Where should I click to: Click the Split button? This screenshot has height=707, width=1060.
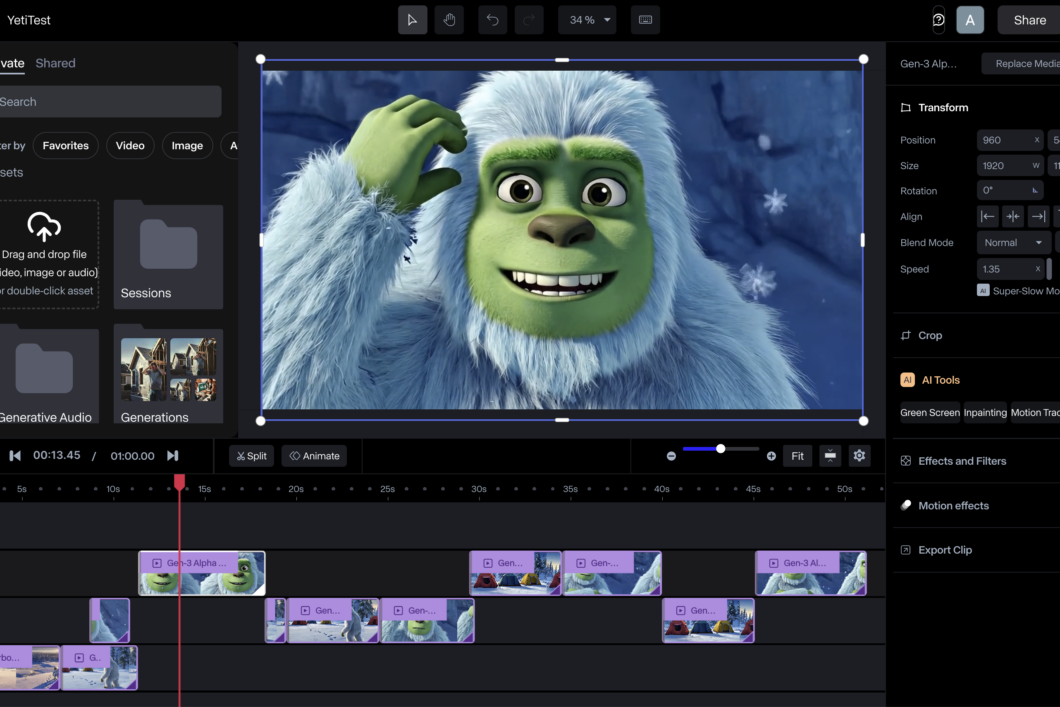click(x=251, y=456)
